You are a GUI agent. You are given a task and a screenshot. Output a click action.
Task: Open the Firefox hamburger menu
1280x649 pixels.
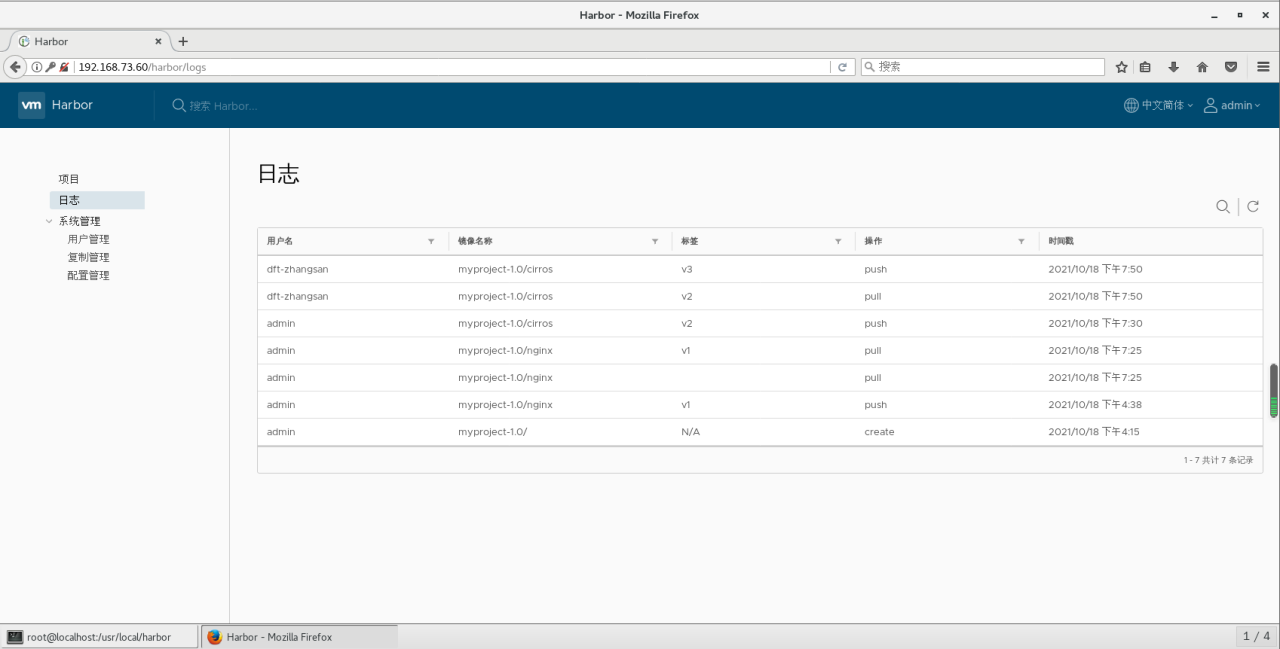point(1263,67)
